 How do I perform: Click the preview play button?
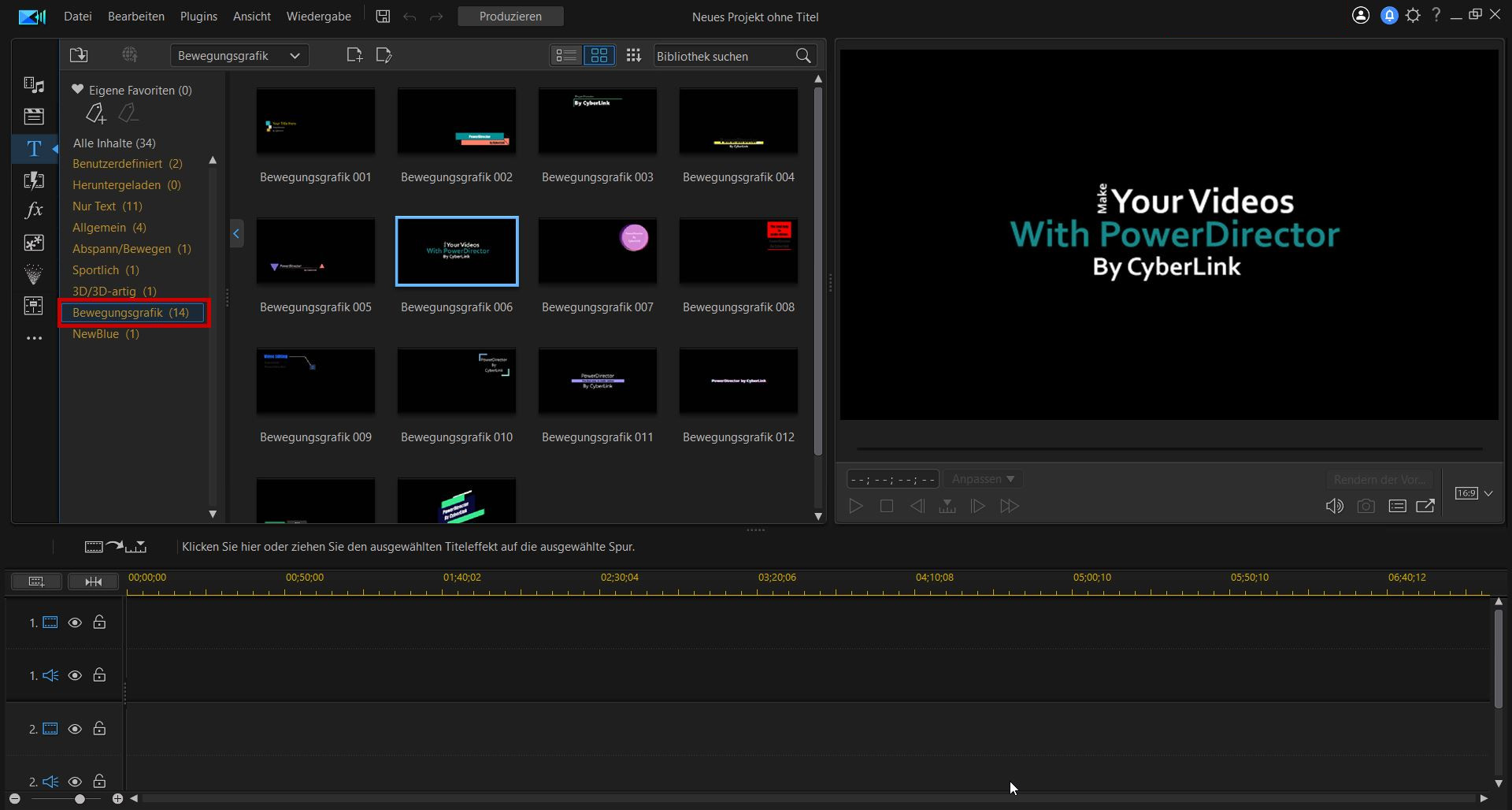point(856,506)
